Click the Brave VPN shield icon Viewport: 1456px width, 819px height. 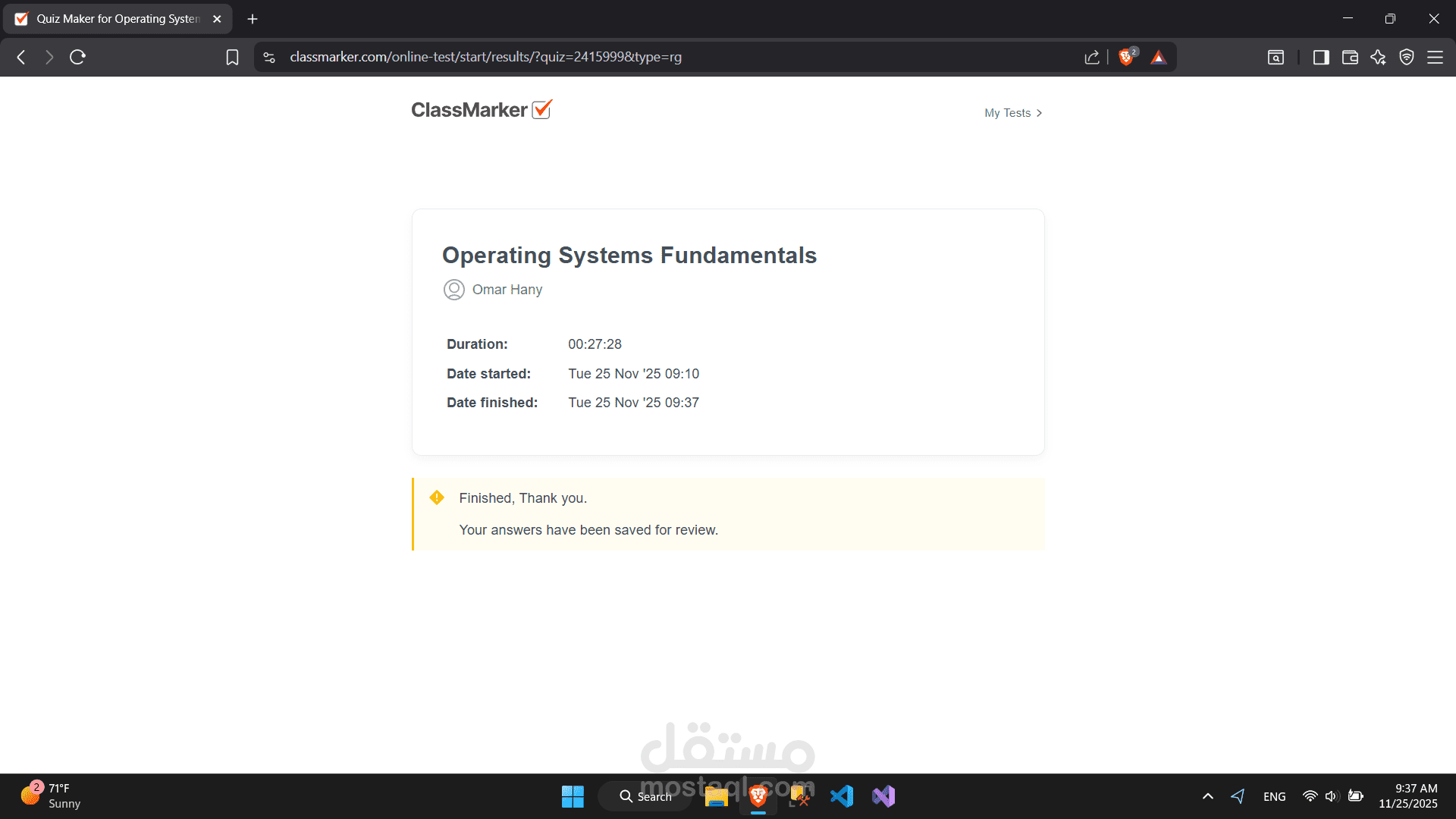[x=1406, y=57]
